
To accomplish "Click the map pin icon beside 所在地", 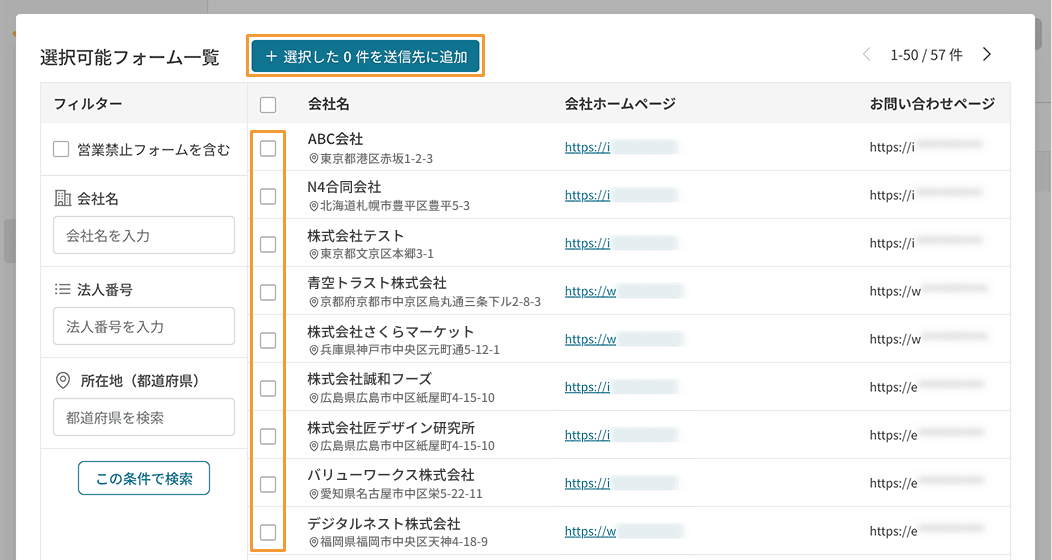I will coord(62,380).
